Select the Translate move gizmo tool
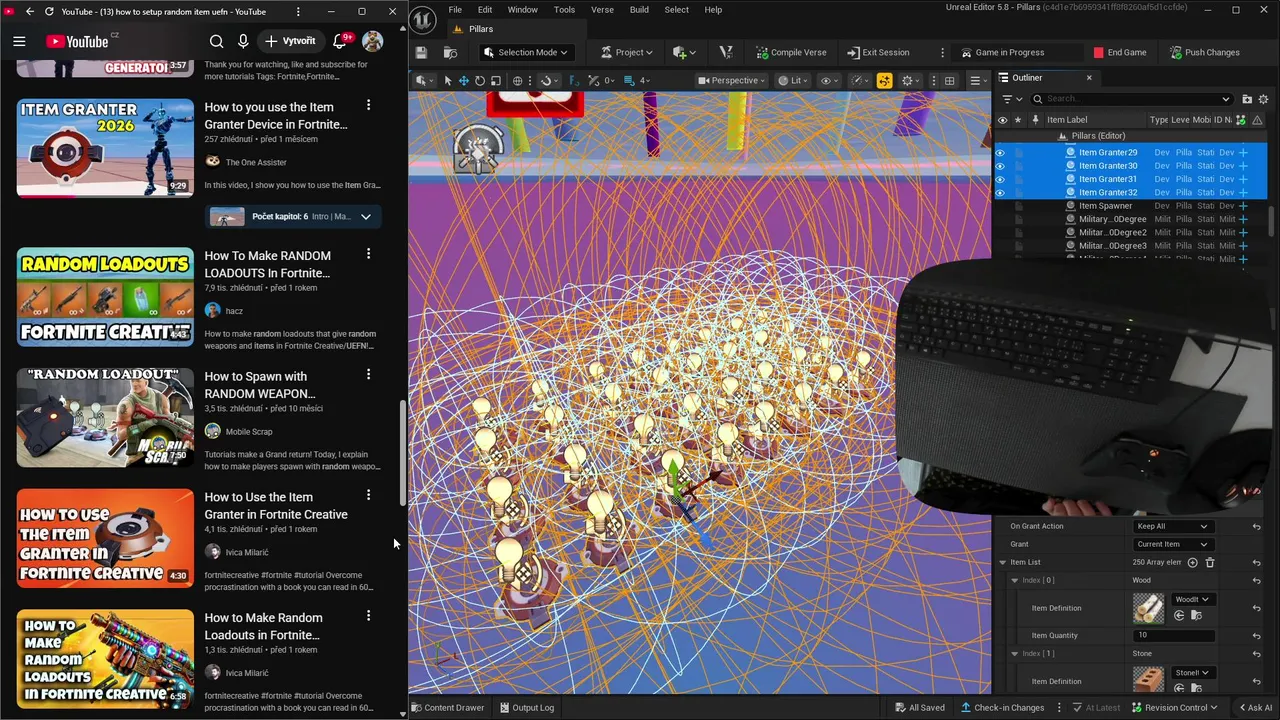This screenshot has width=1280, height=720. tap(464, 80)
